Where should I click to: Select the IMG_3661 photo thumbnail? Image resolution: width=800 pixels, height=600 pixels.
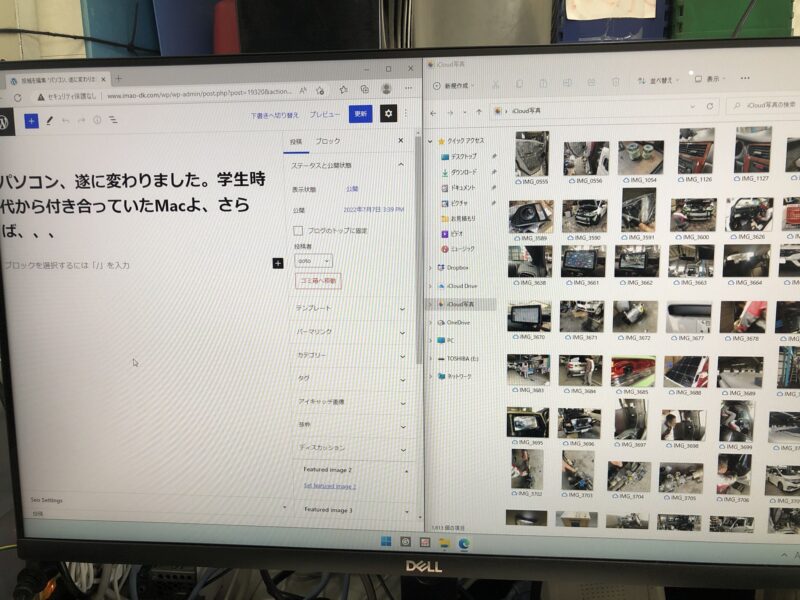click(x=583, y=266)
